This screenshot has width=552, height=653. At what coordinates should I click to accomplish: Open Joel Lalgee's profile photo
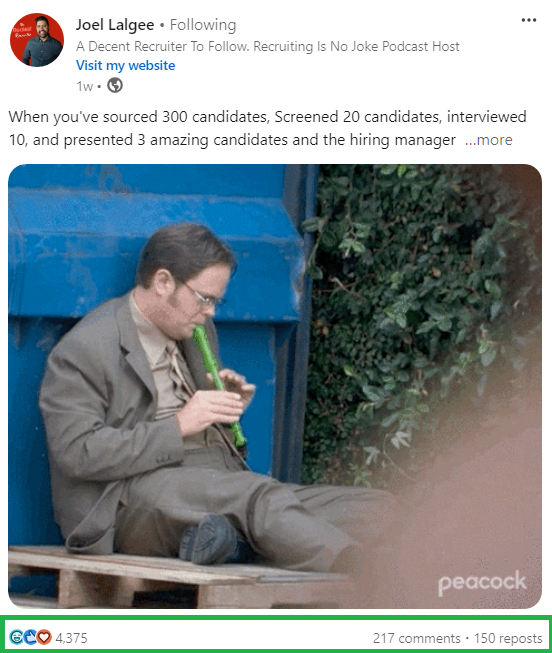[x=37, y=40]
